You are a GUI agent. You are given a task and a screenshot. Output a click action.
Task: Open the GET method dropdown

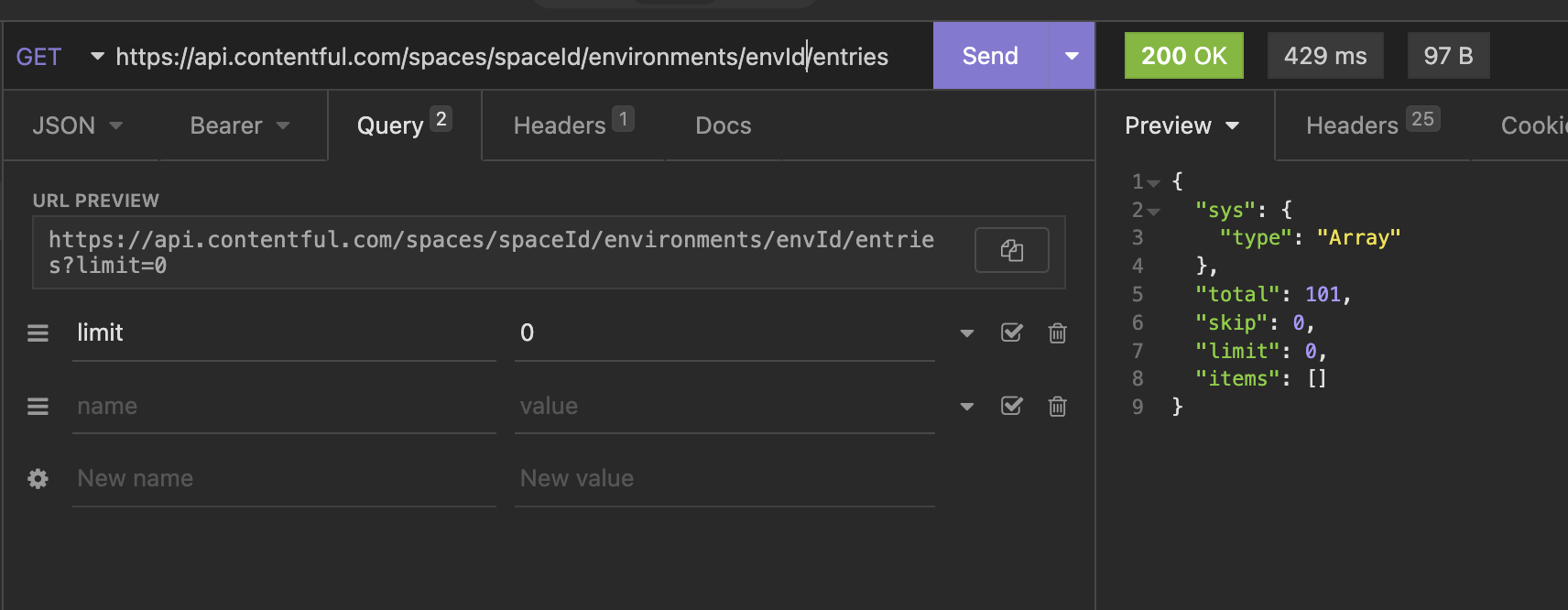59,57
